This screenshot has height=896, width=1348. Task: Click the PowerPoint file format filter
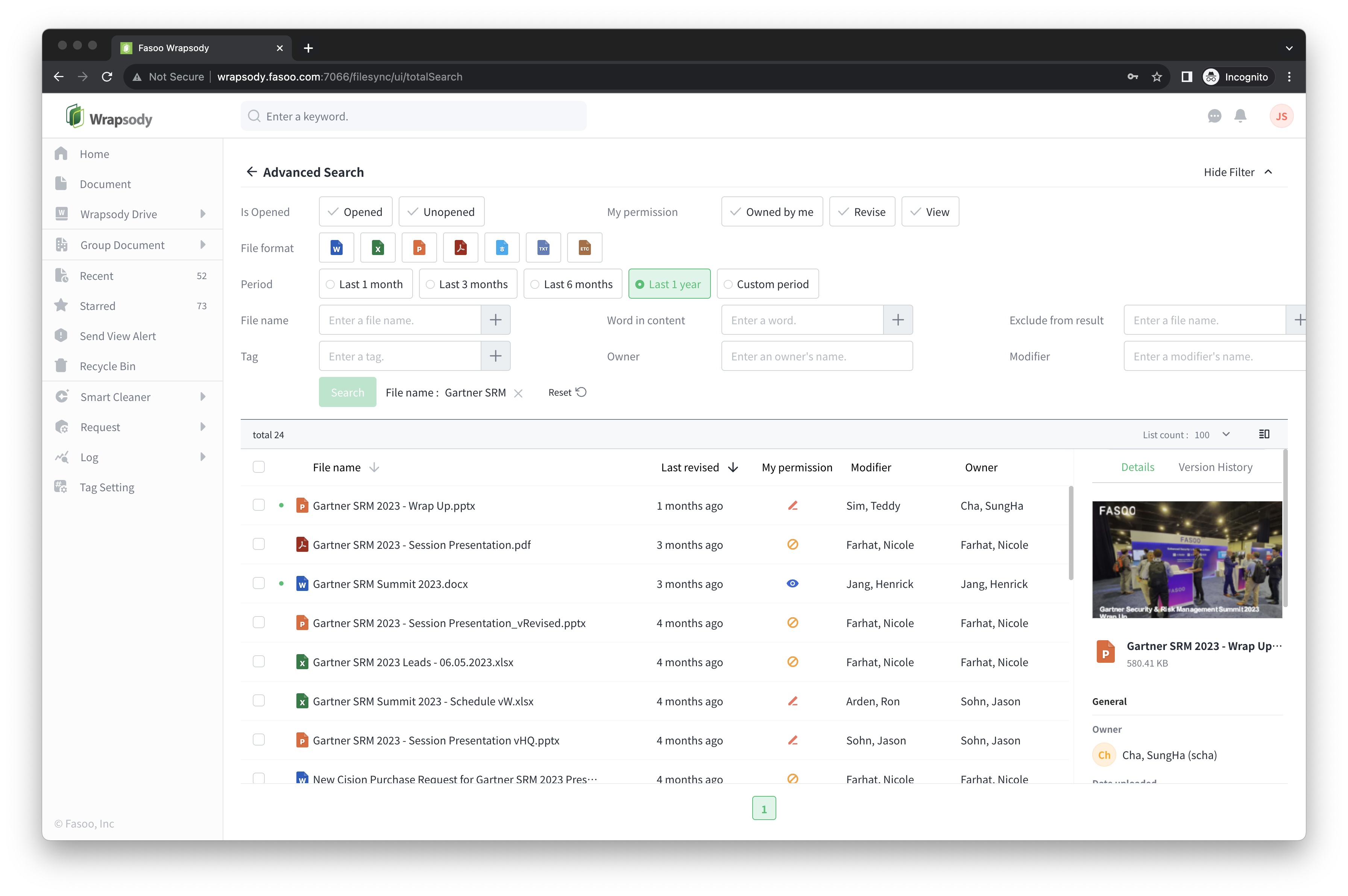pyautogui.click(x=419, y=248)
